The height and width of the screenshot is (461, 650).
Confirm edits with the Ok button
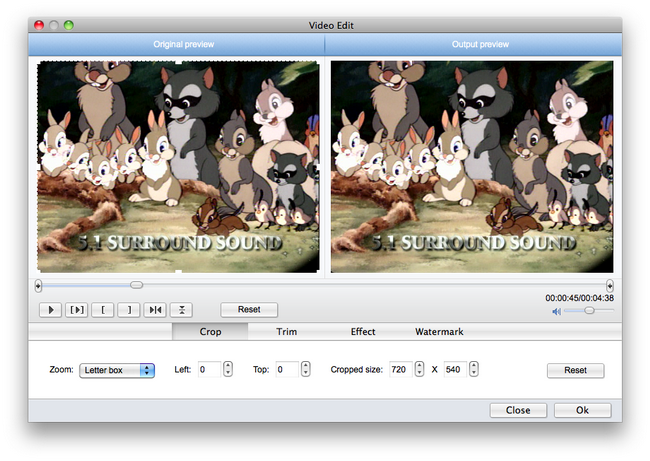[582, 410]
